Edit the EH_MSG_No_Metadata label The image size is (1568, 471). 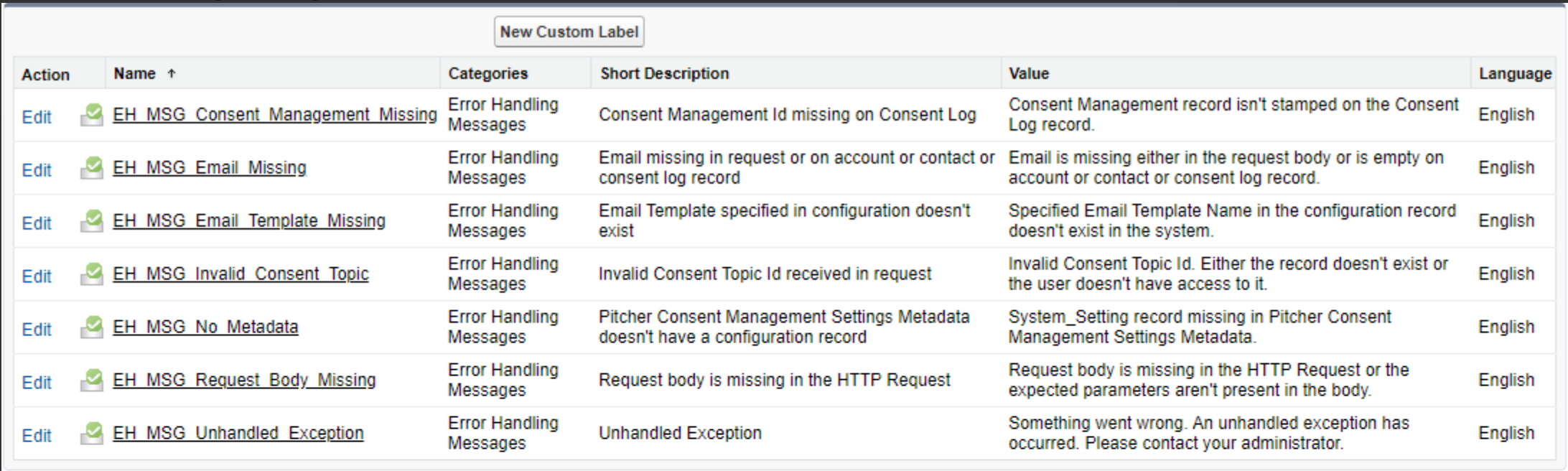pos(37,330)
